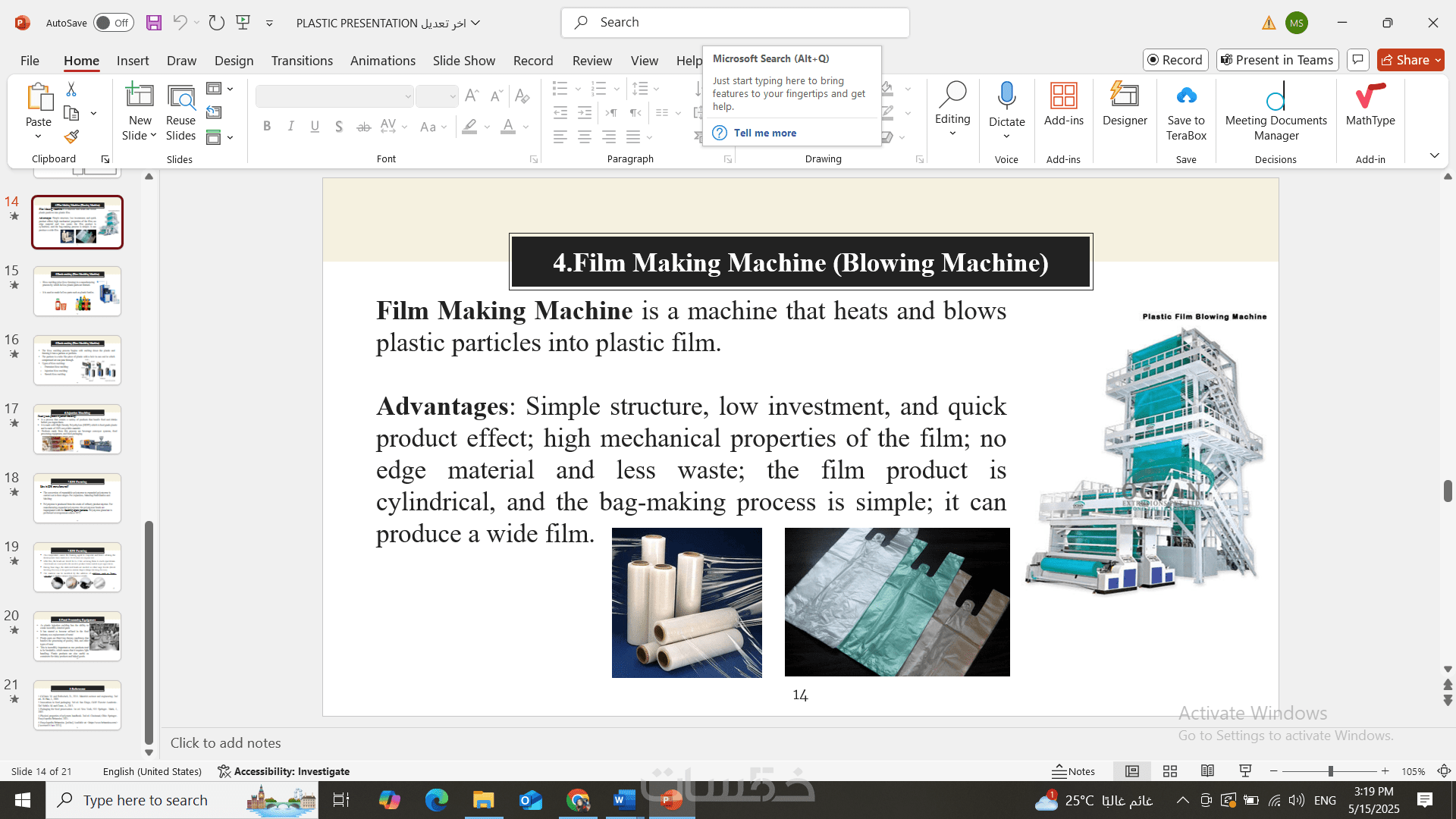The height and width of the screenshot is (819, 1456).
Task: Open the Designer pane
Action: [1125, 104]
